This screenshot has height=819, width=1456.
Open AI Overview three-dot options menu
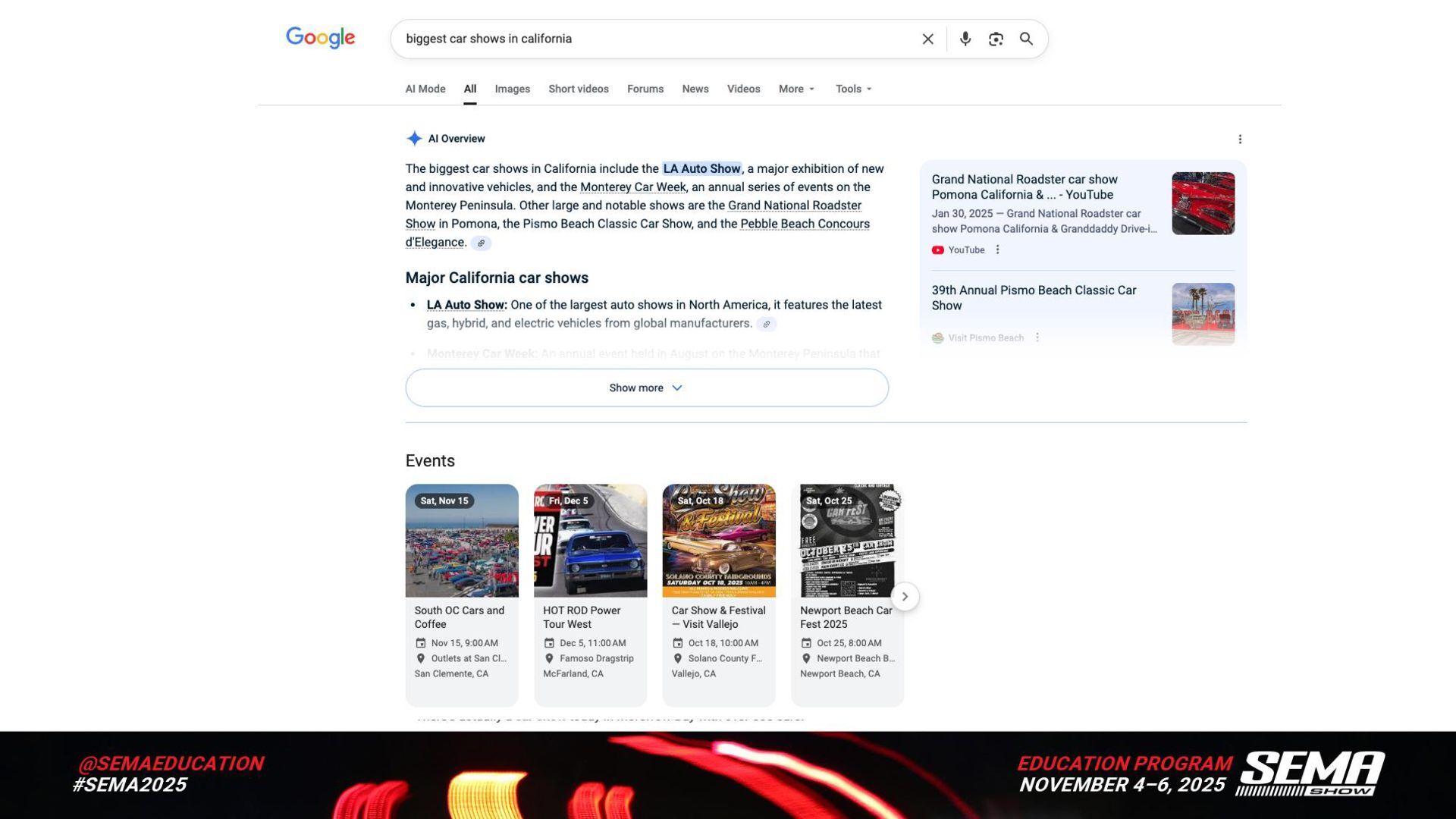1240,139
